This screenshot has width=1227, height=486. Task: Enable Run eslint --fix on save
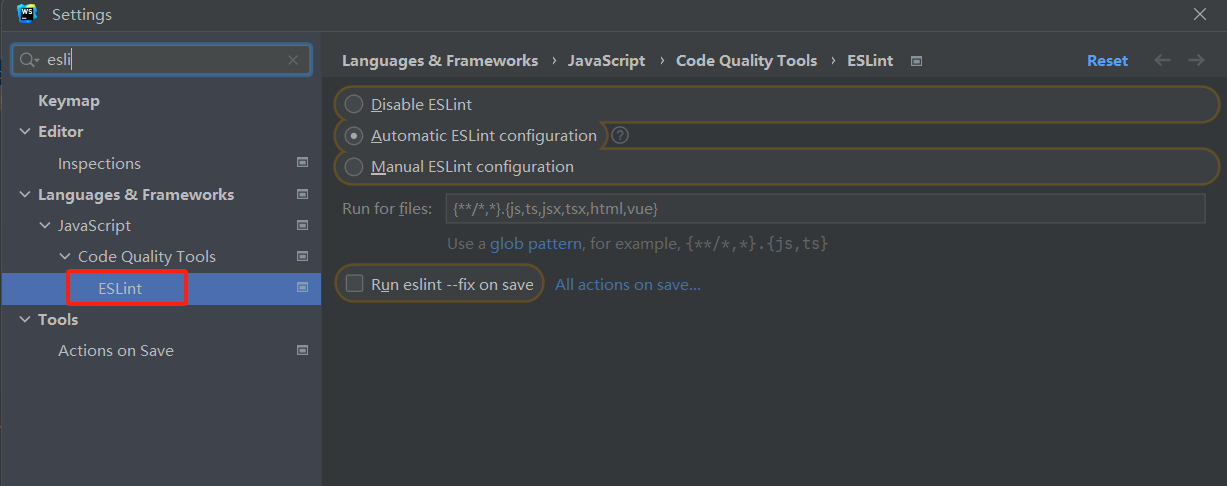tap(354, 284)
